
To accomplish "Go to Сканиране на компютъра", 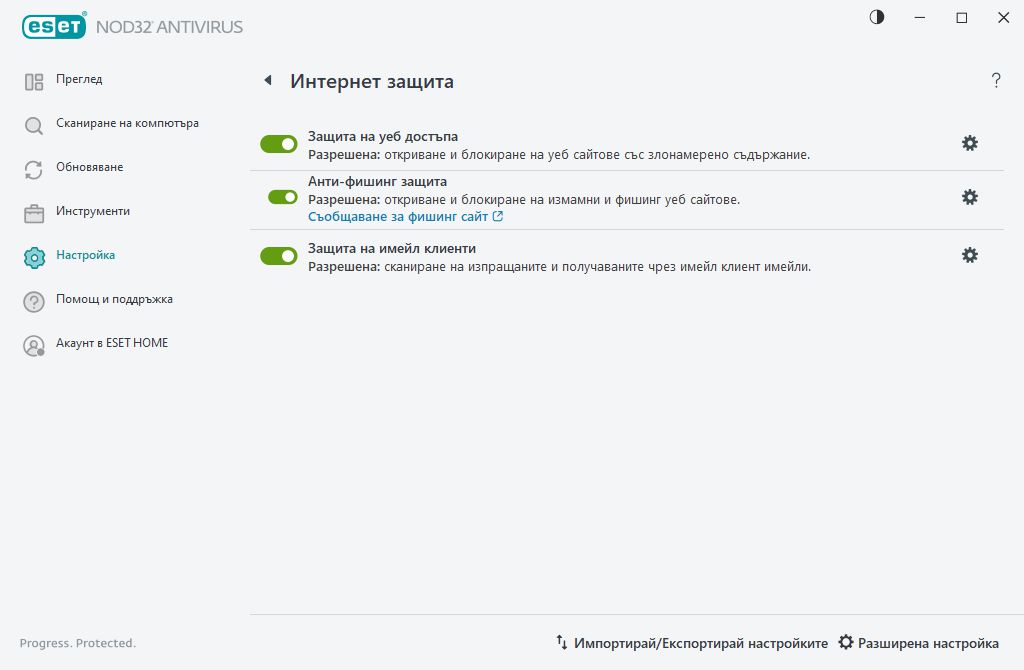I will 127,123.
